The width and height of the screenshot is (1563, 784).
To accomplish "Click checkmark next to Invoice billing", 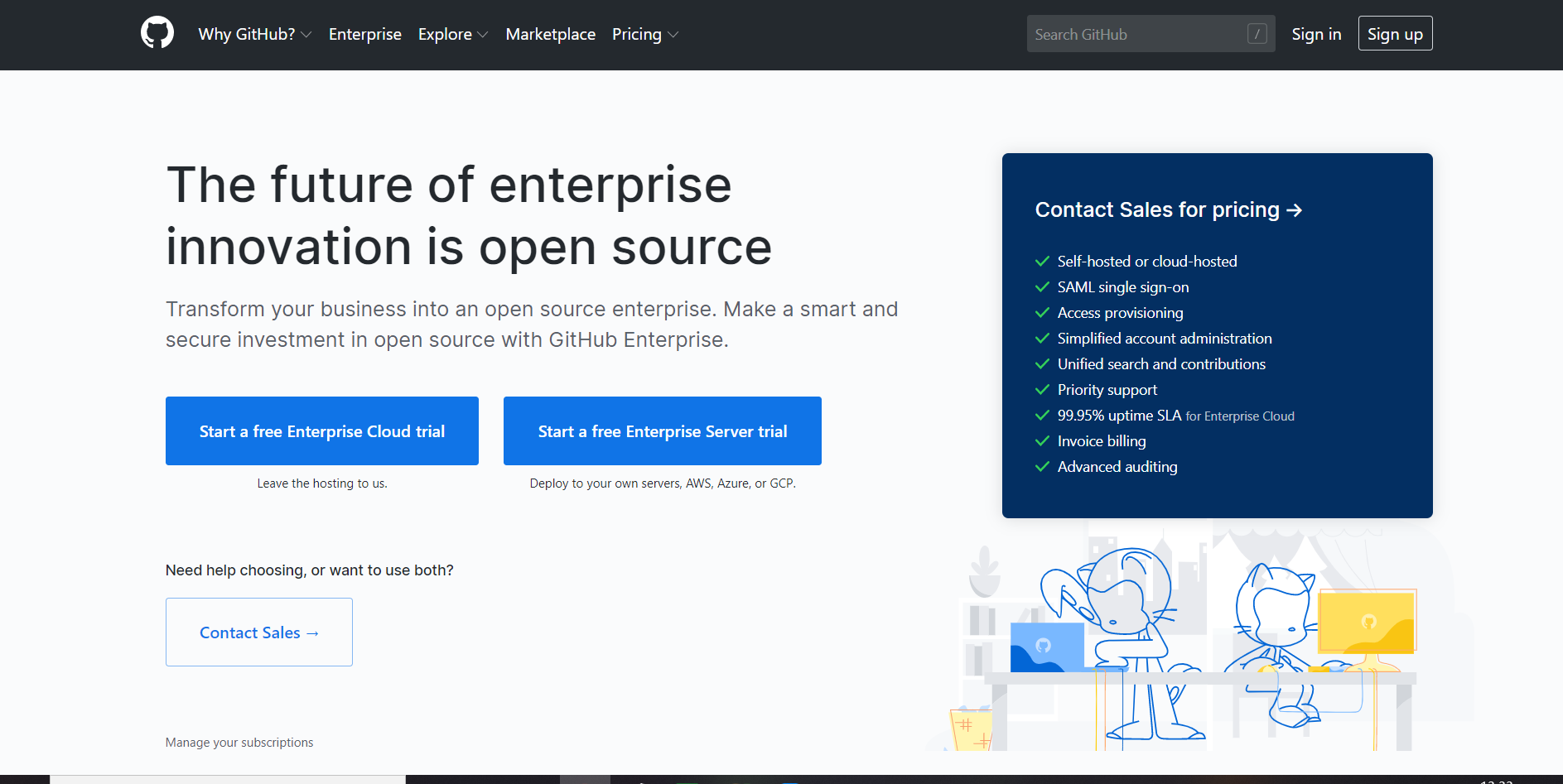I will click(1043, 441).
